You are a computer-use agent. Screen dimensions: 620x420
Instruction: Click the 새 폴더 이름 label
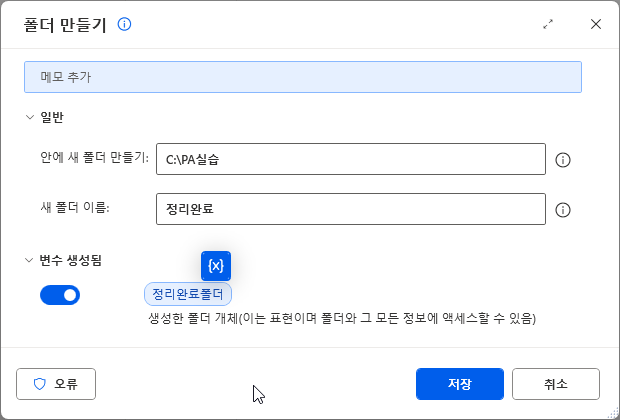75,208
